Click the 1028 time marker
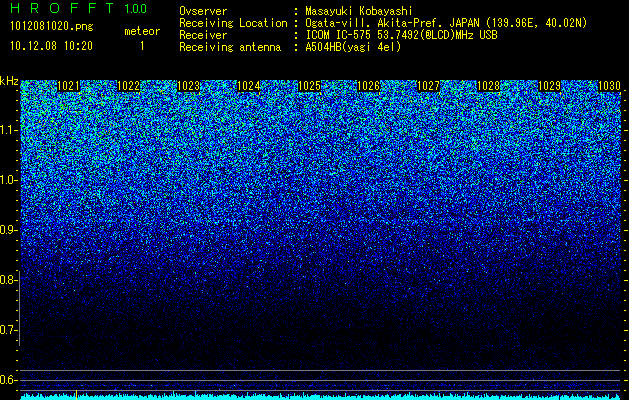Viewport: 629px width, 400px height. point(489,86)
